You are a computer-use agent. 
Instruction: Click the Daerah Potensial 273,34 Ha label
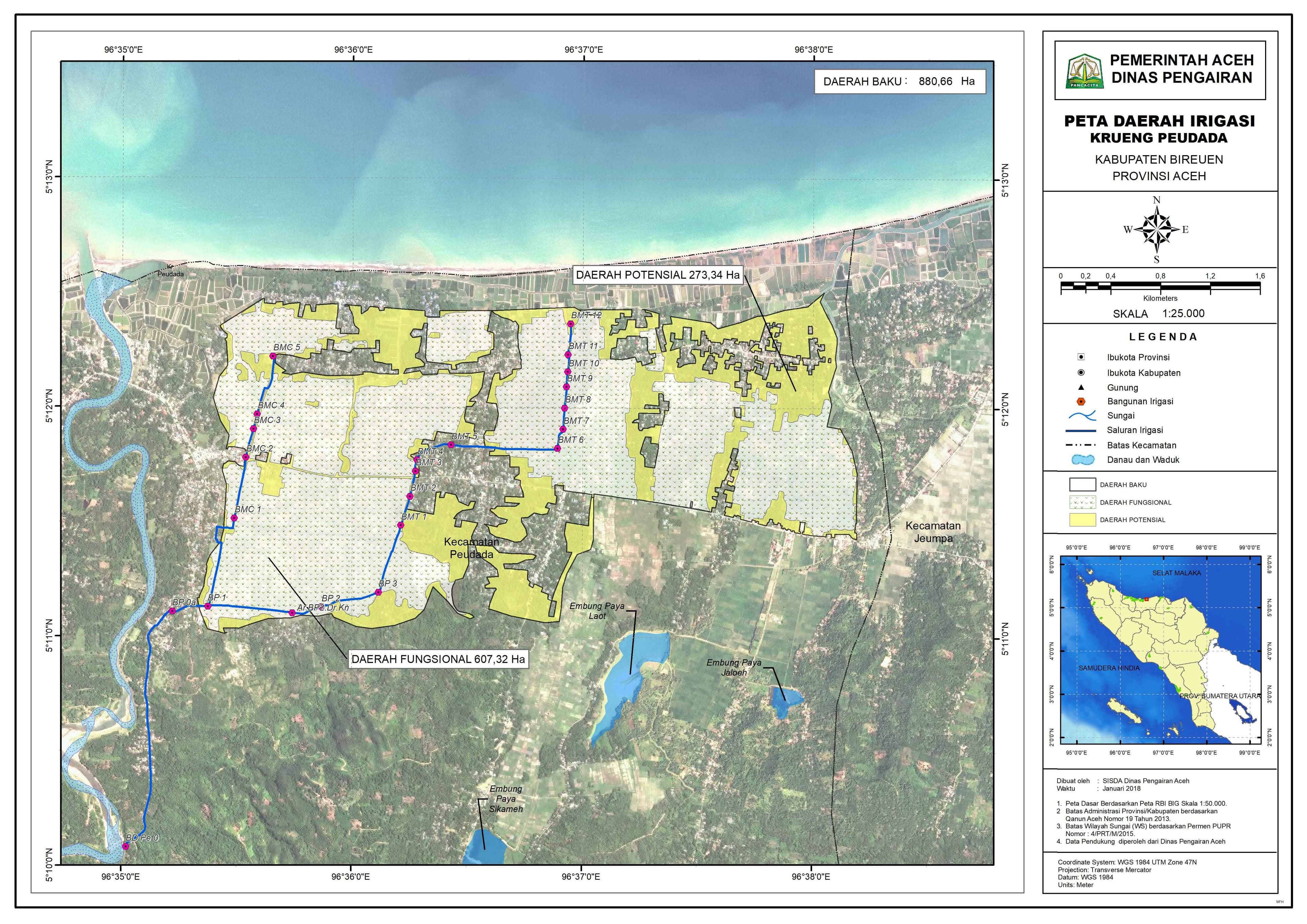[658, 275]
